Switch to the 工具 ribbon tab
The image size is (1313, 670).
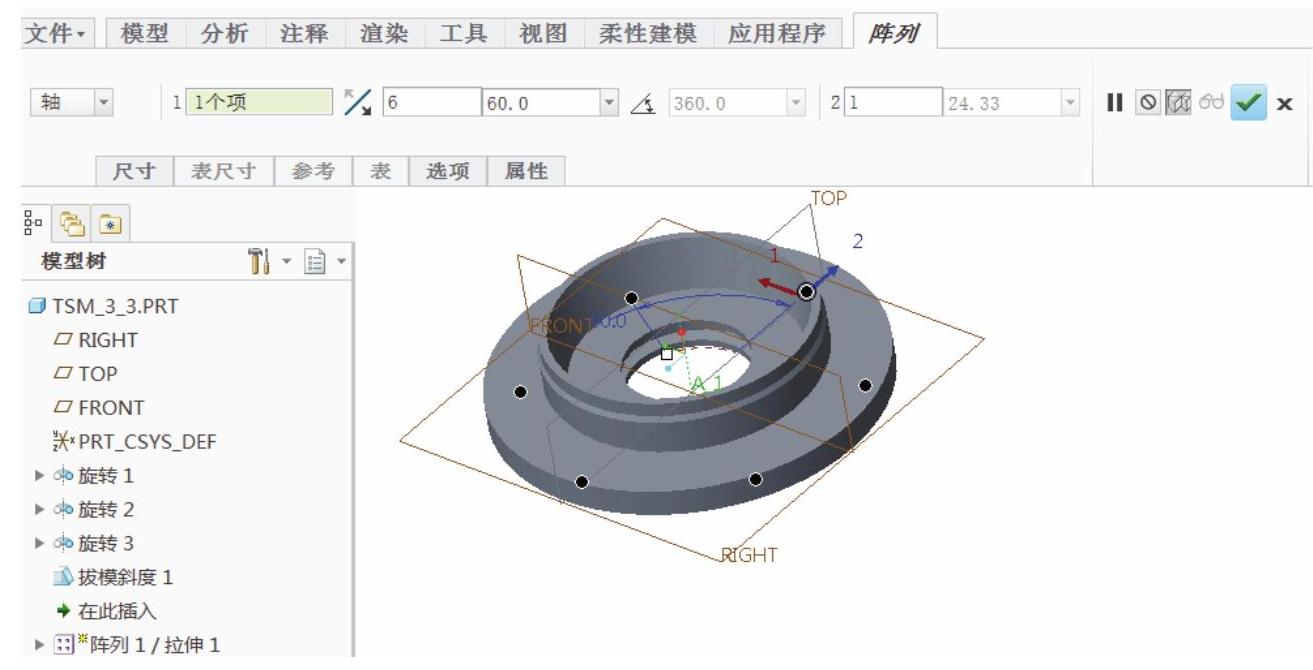(464, 33)
